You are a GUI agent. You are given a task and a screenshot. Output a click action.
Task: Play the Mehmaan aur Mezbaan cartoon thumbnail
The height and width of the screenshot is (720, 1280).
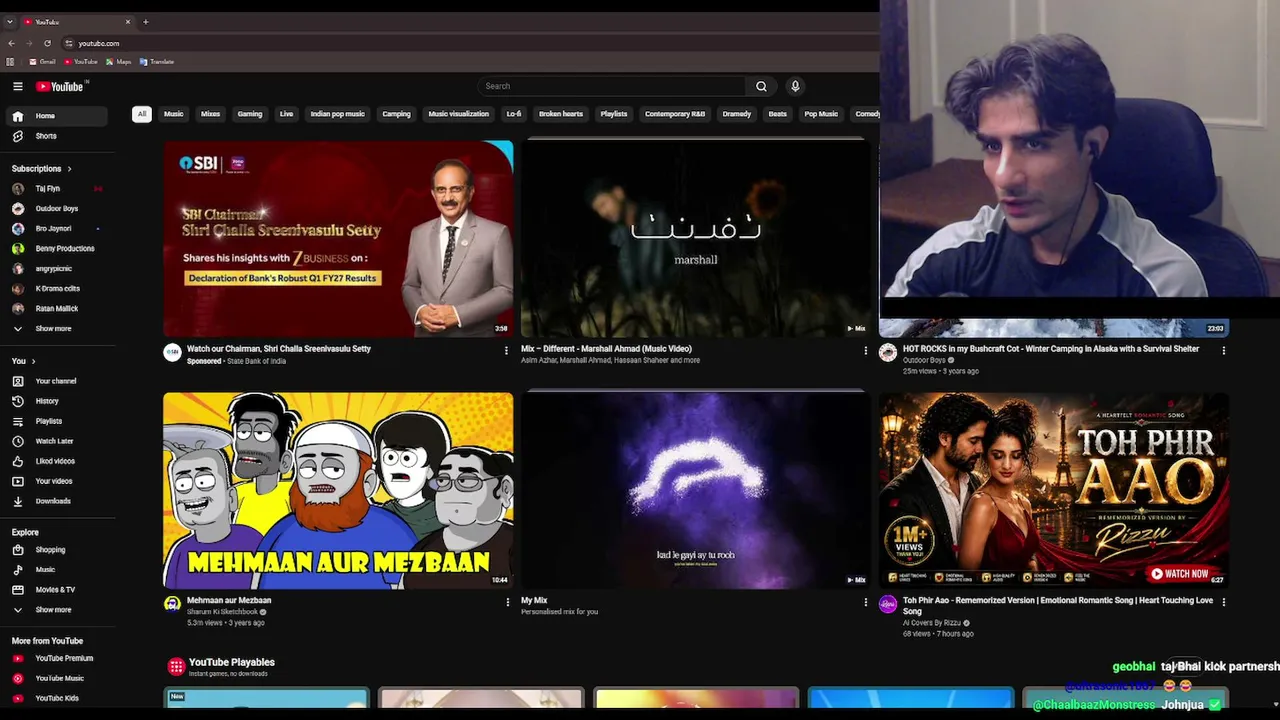click(x=338, y=490)
